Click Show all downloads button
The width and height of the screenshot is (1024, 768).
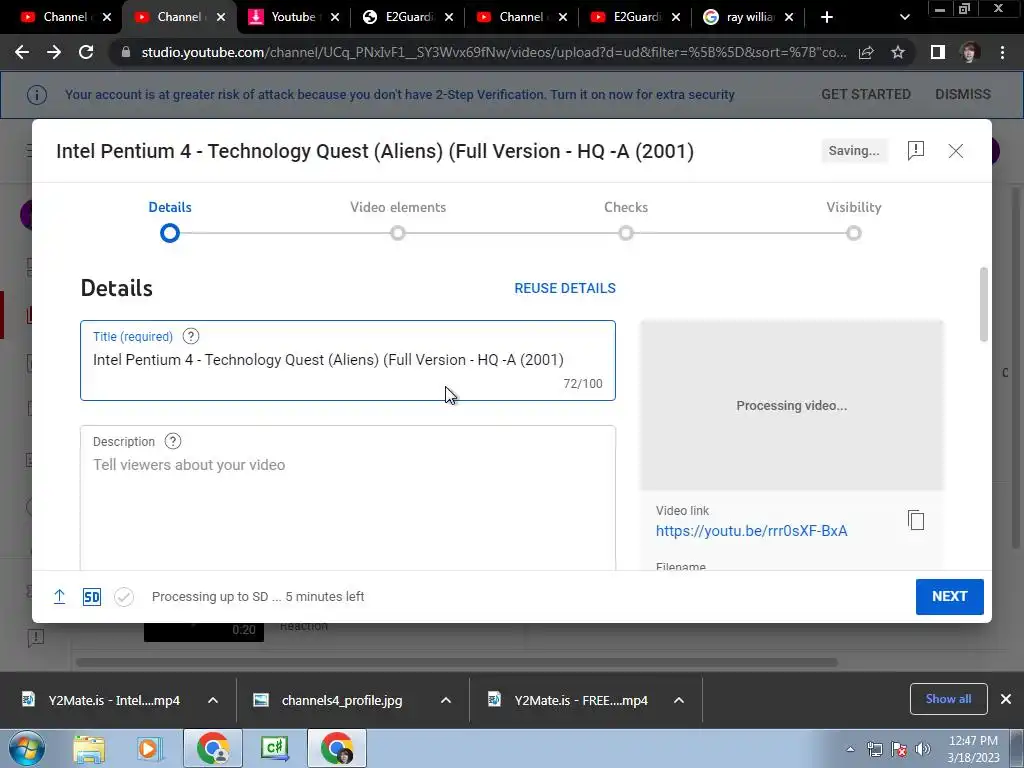coord(948,699)
